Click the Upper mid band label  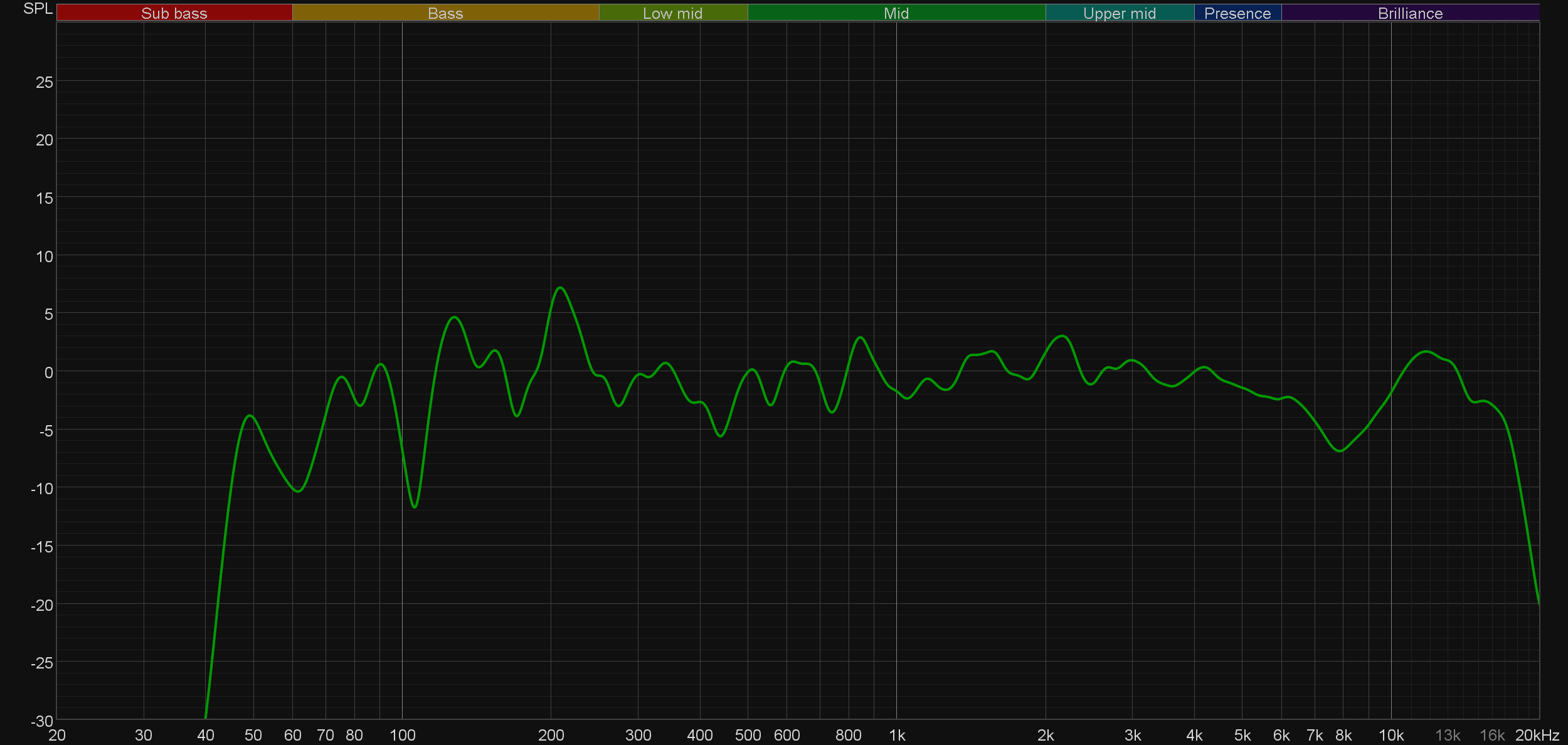tap(1119, 13)
